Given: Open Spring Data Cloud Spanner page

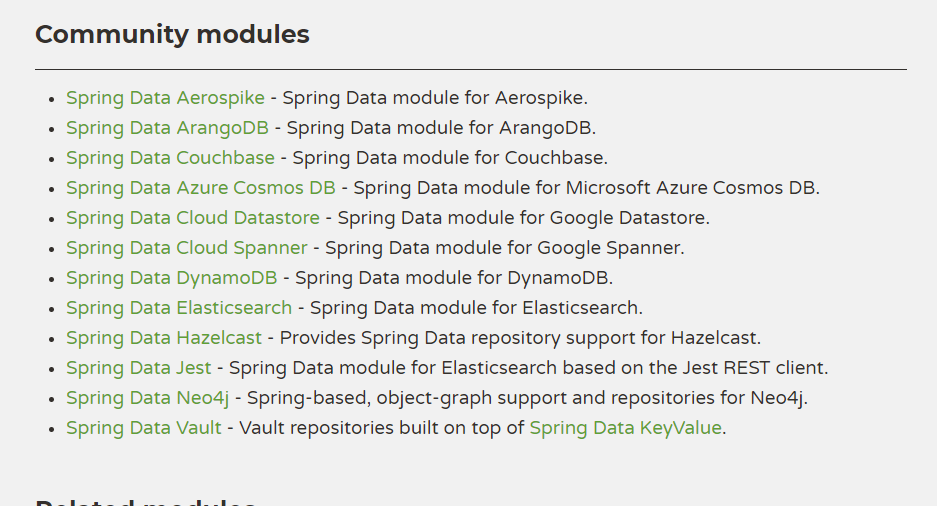Looking at the screenshot, I should (x=186, y=248).
